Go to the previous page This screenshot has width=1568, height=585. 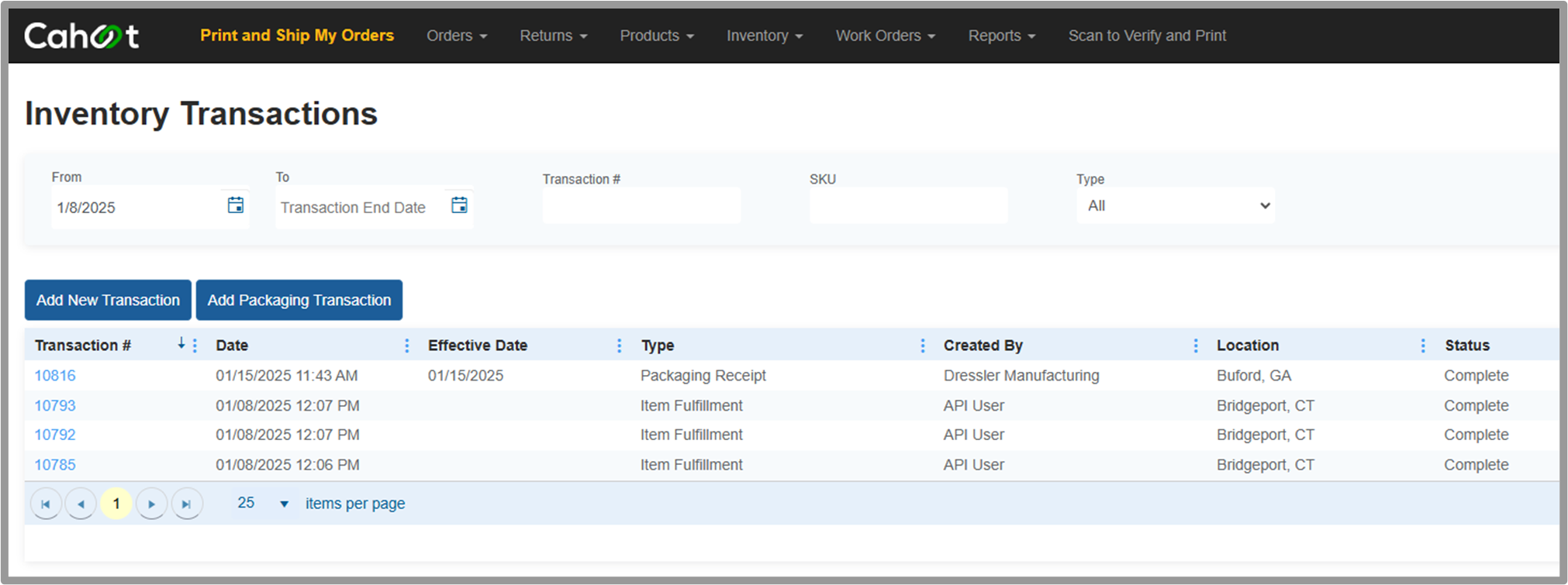coord(81,504)
